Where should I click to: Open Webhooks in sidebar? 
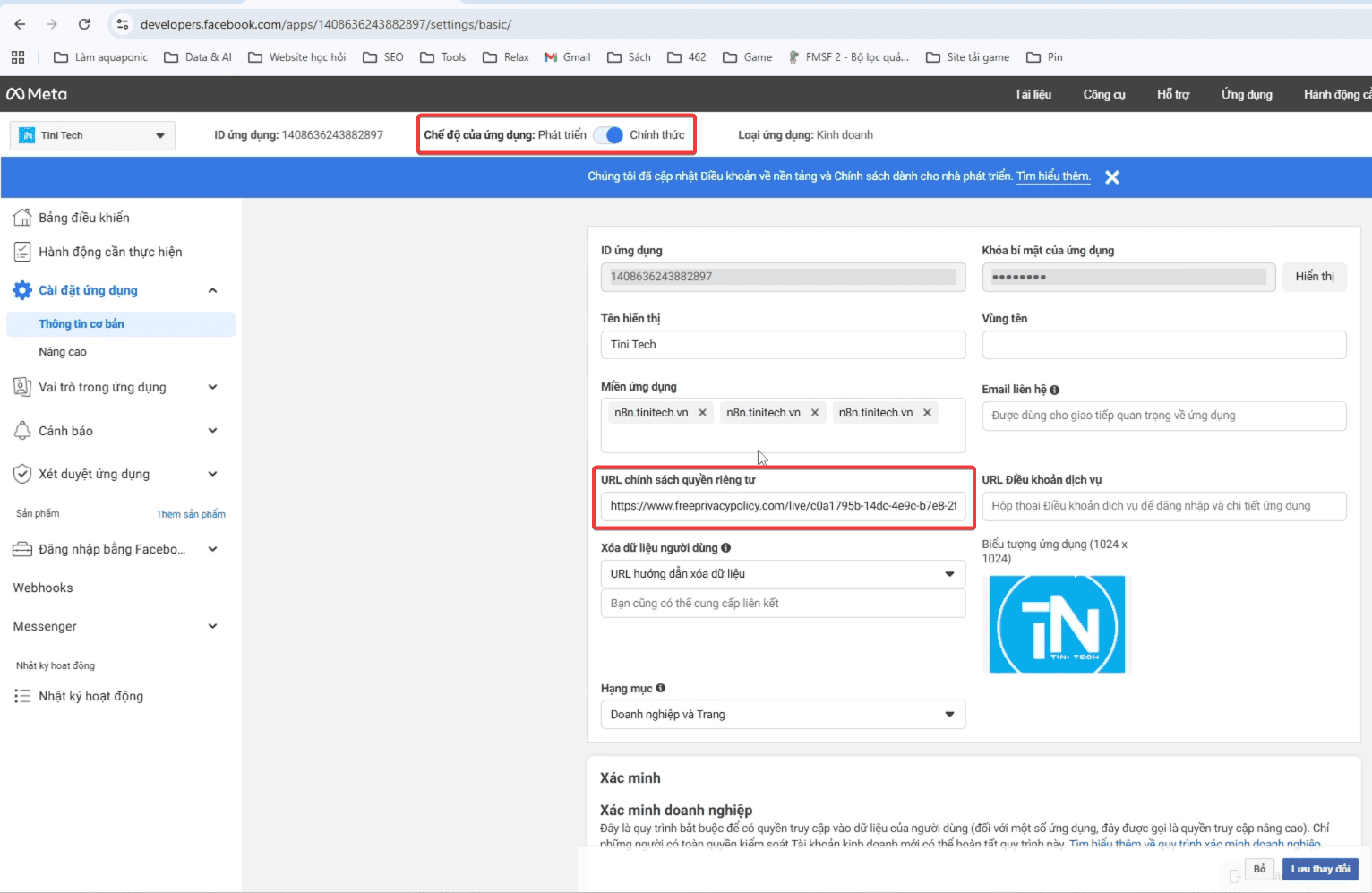tap(43, 588)
